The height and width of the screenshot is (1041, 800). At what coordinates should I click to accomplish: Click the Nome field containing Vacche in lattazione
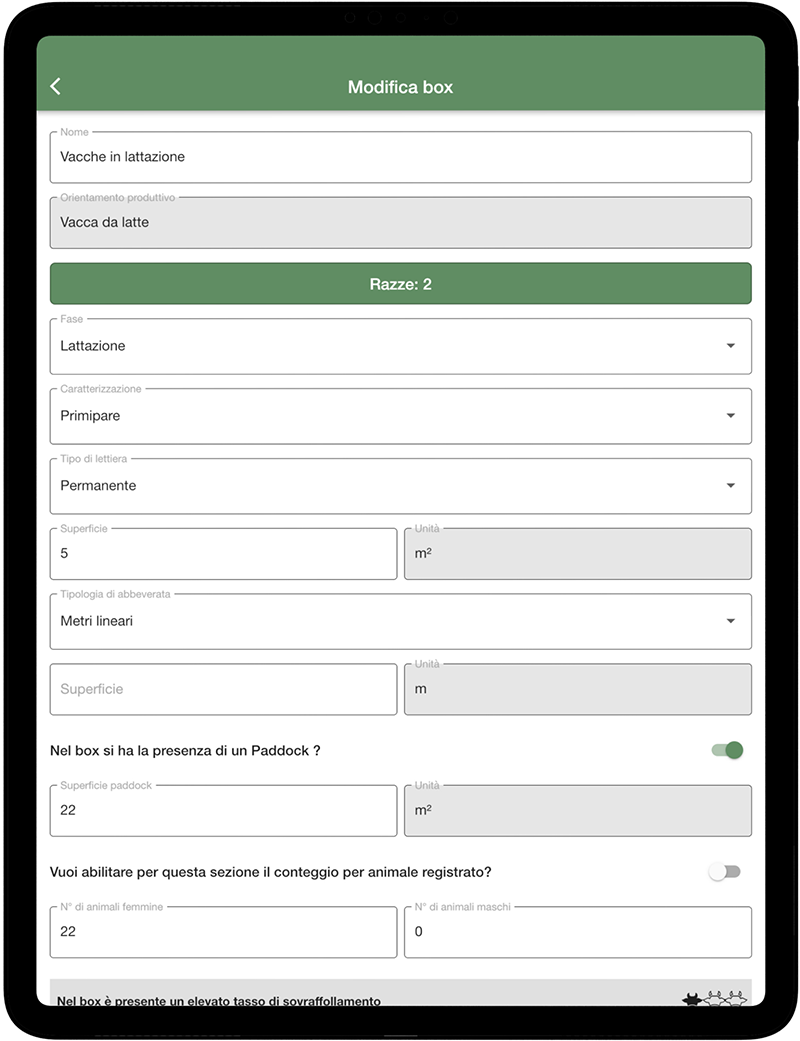400,156
